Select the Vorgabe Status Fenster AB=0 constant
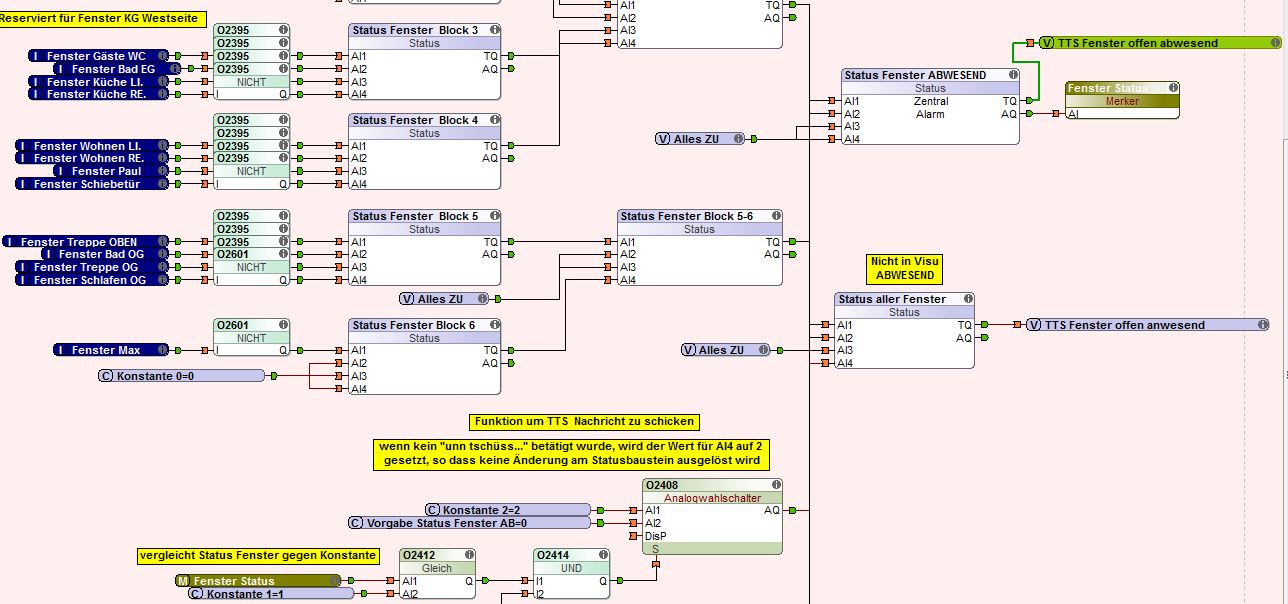Image resolution: width=1288 pixels, height=604 pixels. [x=469, y=523]
